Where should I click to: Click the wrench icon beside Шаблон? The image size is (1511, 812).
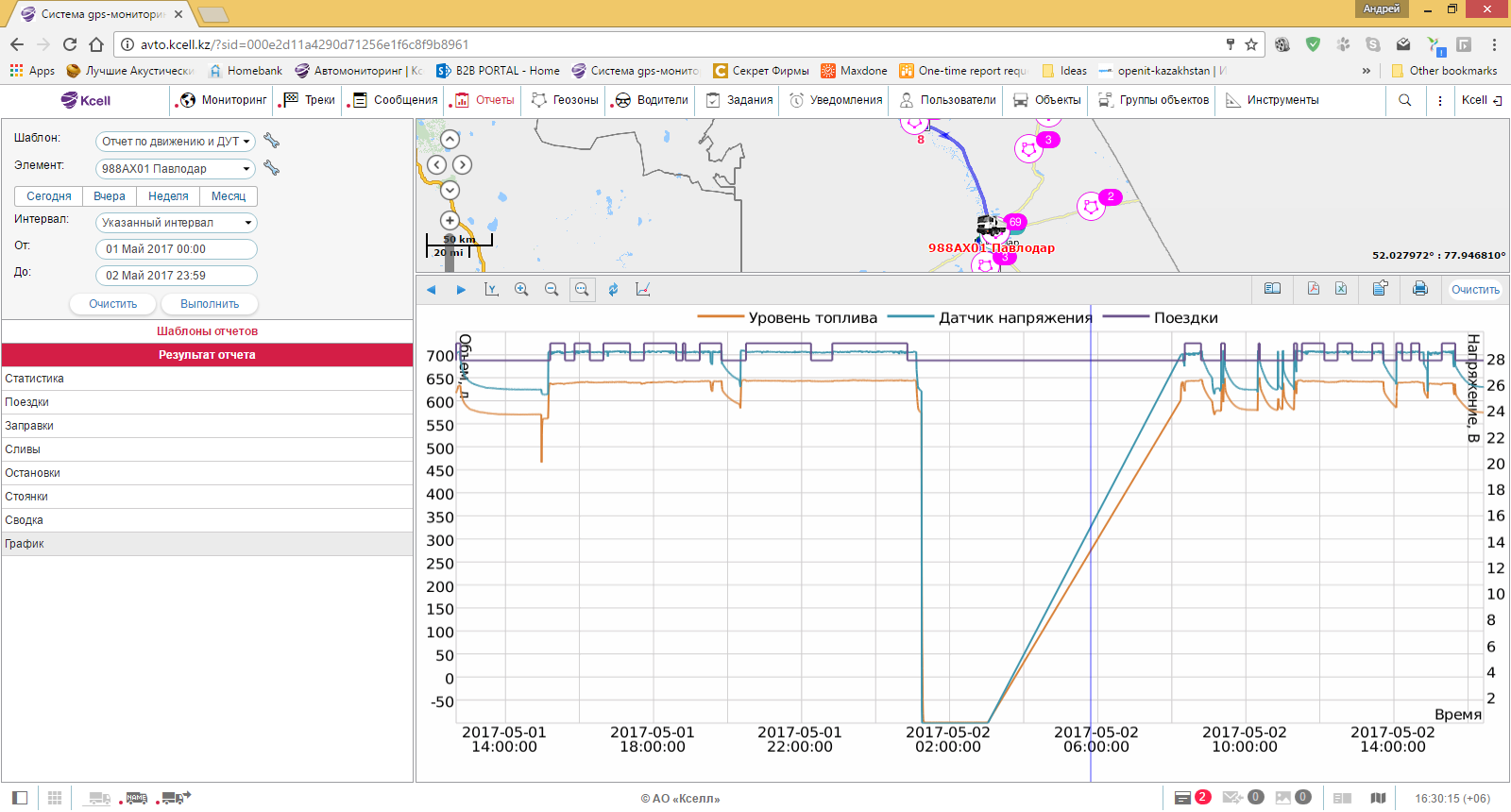click(x=272, y=141)
